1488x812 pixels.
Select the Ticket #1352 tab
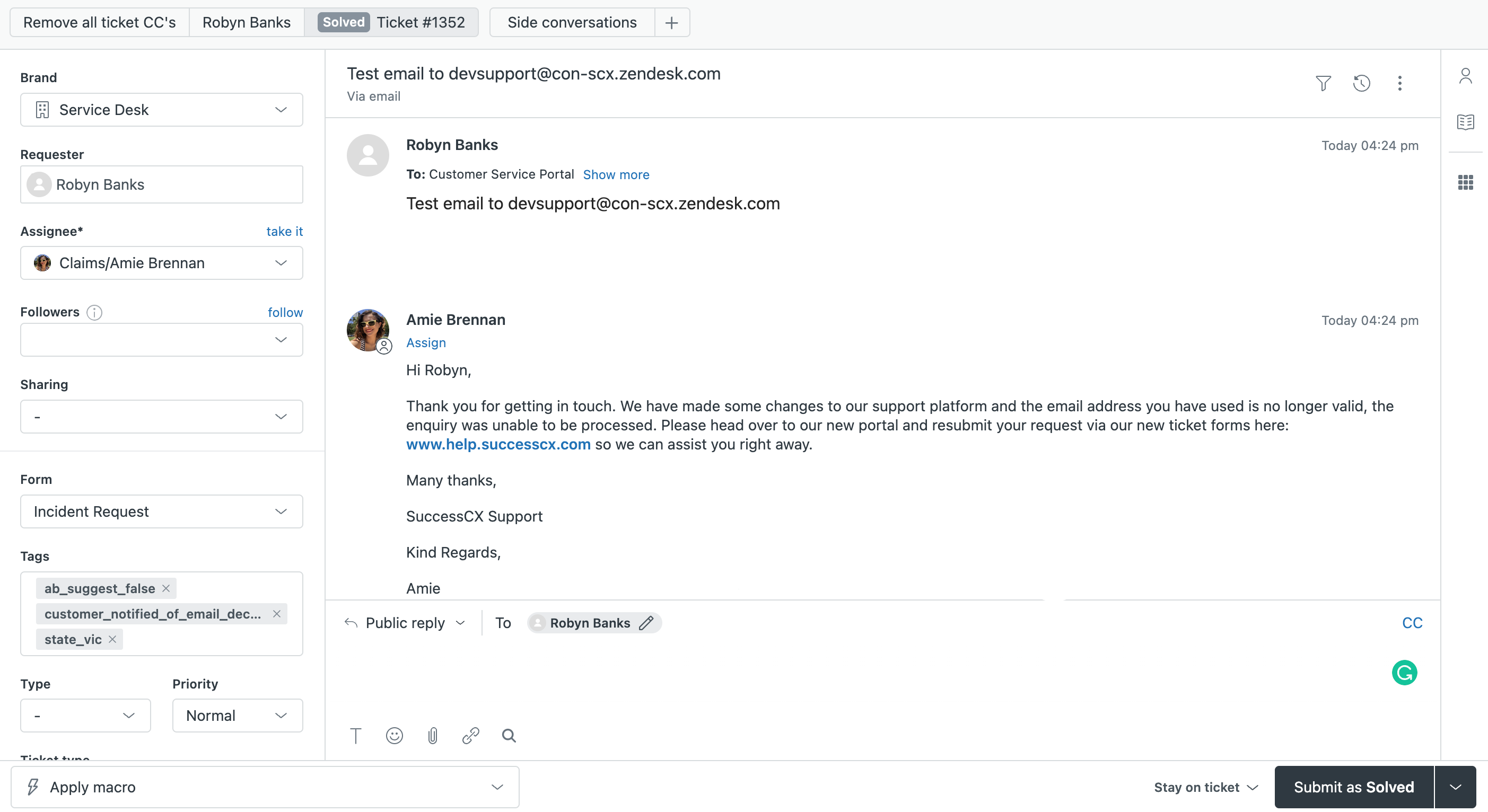pyautogui.click(x=421, y=22)
